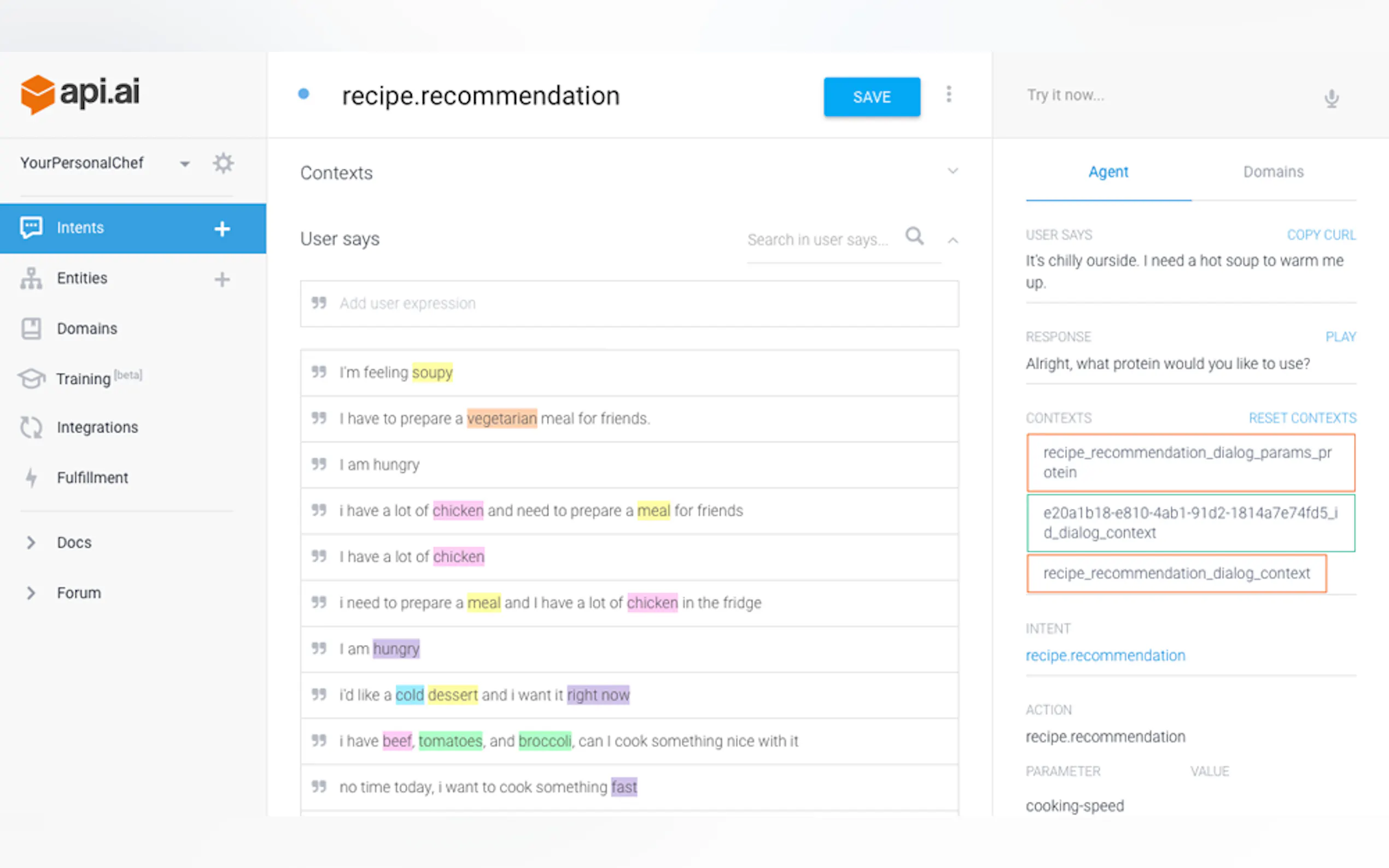This screenshot has height=868, width=1389.
Task: Click the RESET CONTEXTS link
Action: (x=1302, y=418)
